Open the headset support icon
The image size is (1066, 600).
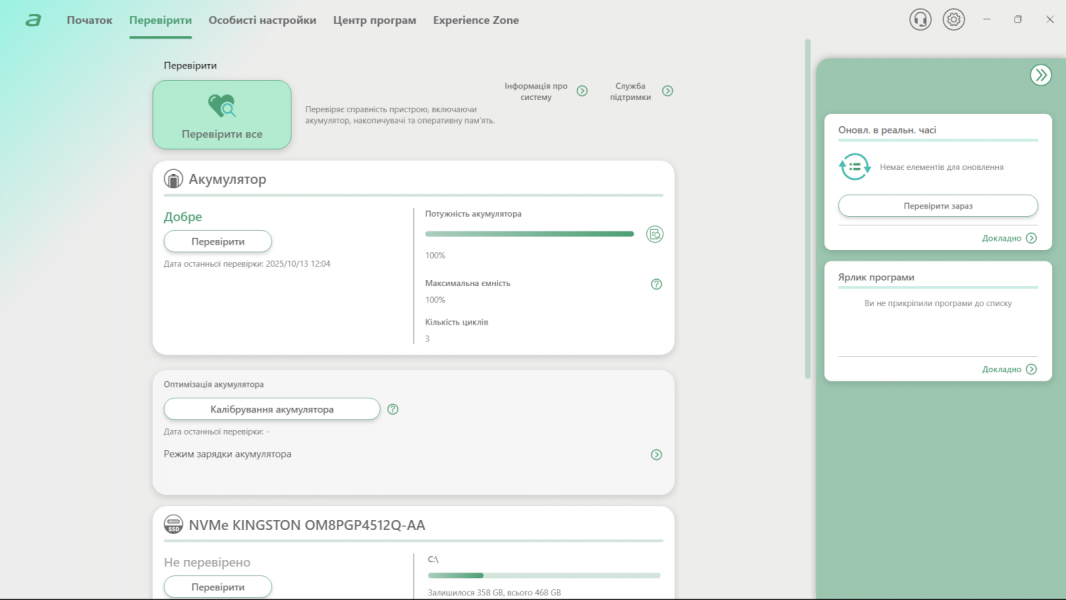coord(920,20)
